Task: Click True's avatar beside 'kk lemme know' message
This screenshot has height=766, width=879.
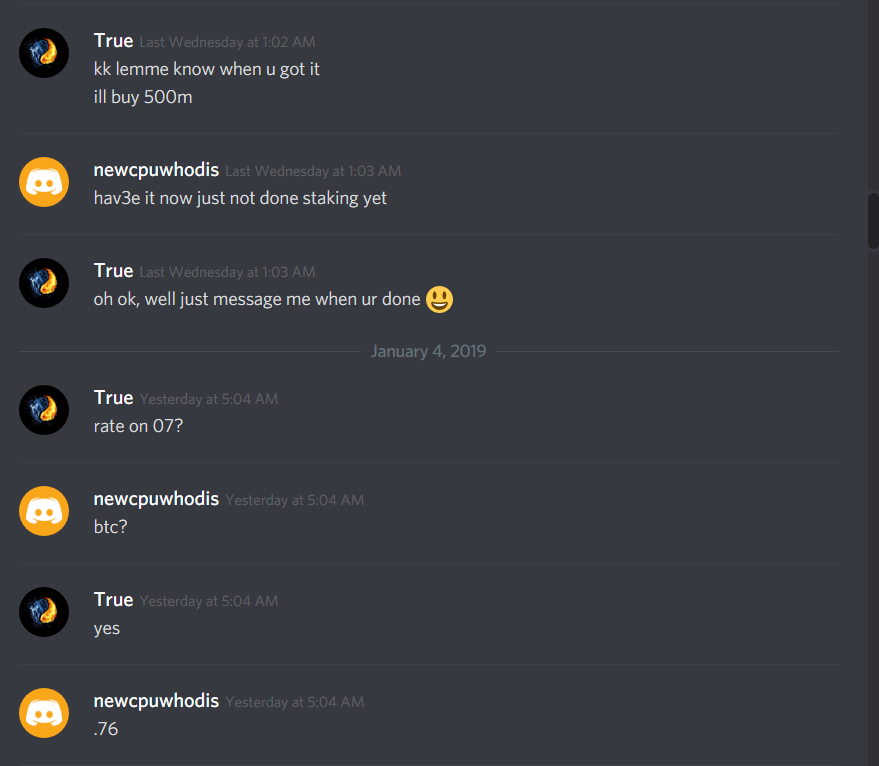Action: tap(44, 53)
